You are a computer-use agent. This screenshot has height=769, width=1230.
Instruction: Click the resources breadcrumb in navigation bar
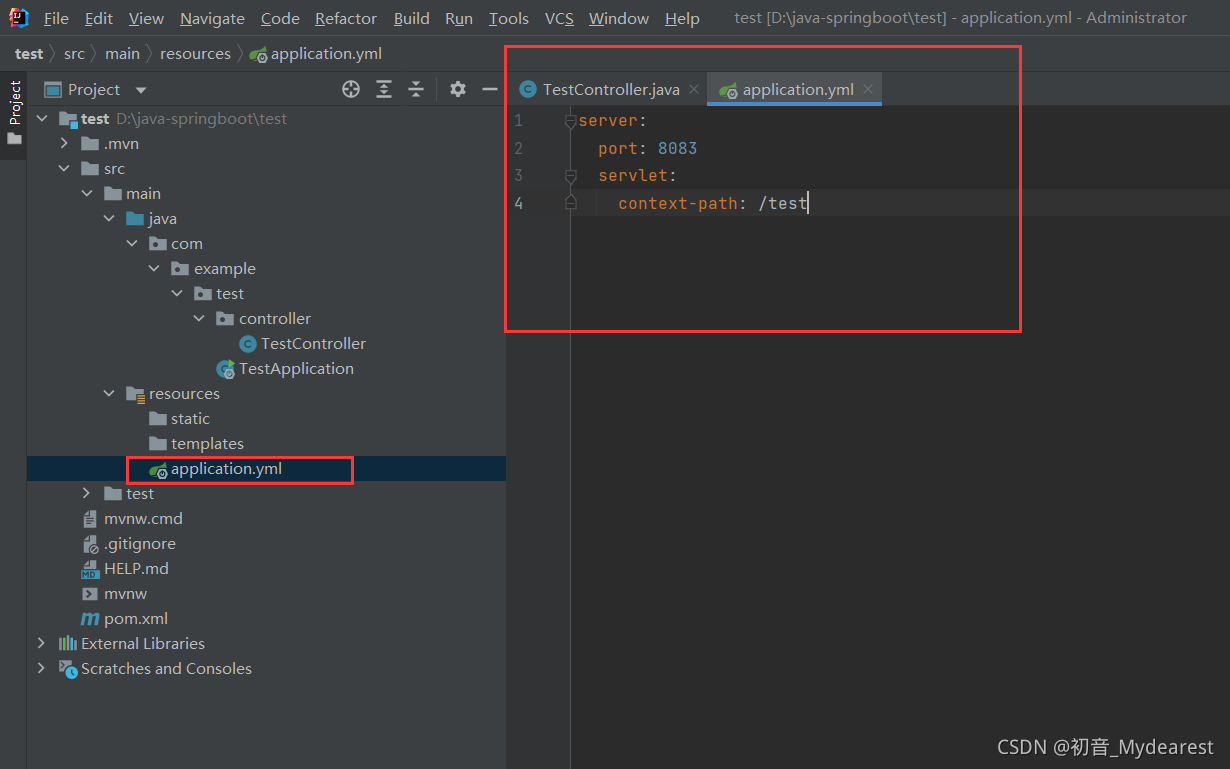195,54
